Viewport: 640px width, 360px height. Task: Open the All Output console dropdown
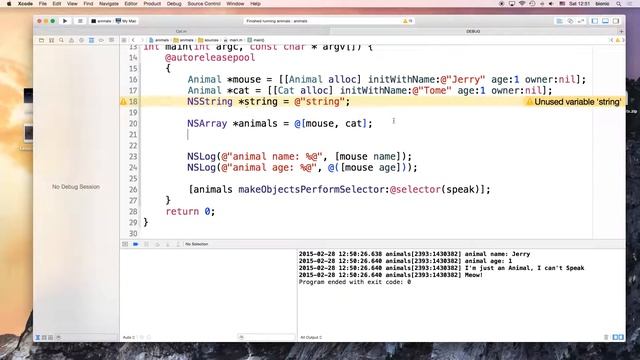(x=311, y=338)
